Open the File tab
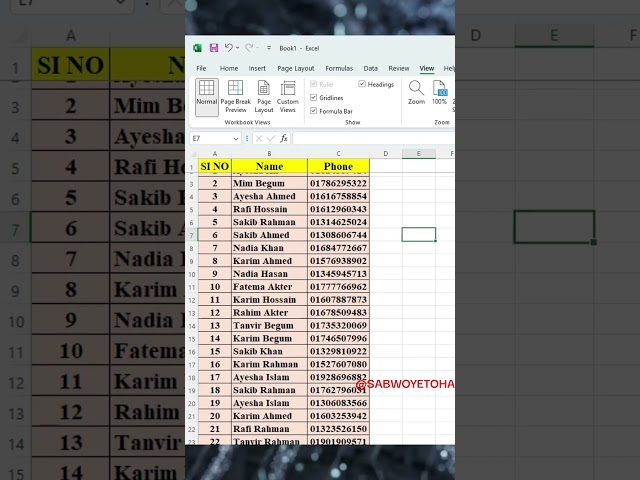 201,68
